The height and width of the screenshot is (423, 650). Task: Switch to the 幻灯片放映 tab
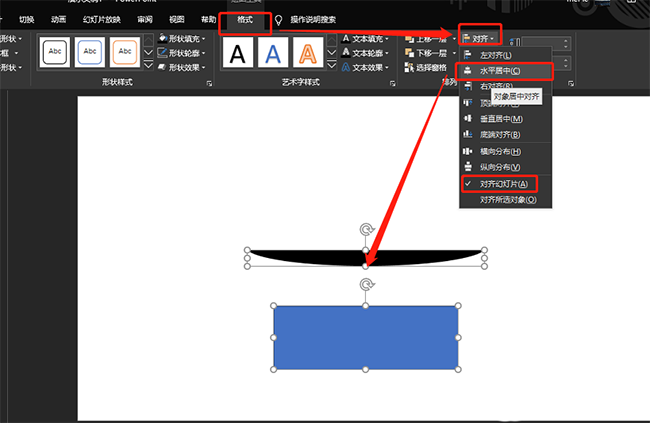click(102, 19)
